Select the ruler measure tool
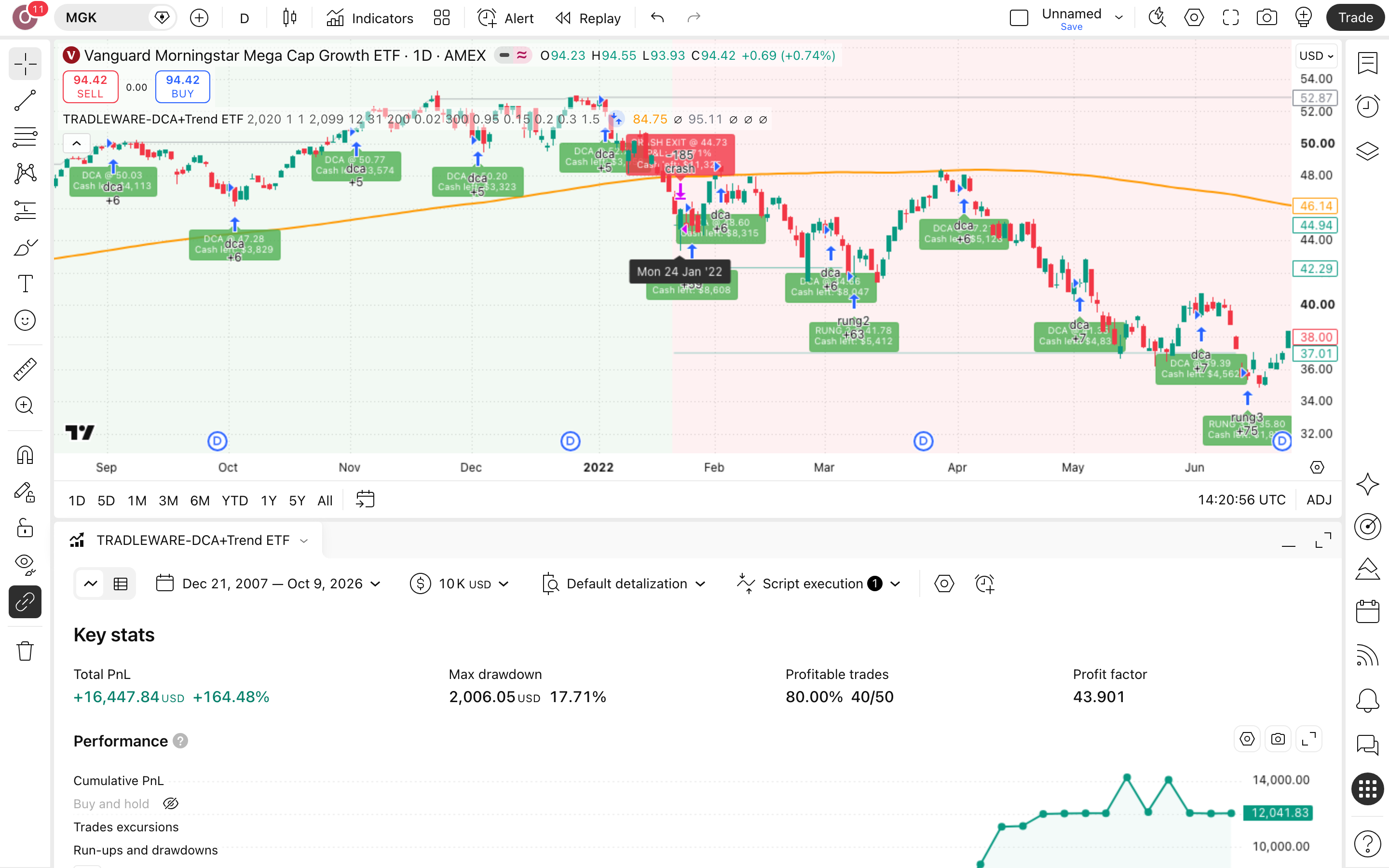1389x868 pixels. pos(25,369)
